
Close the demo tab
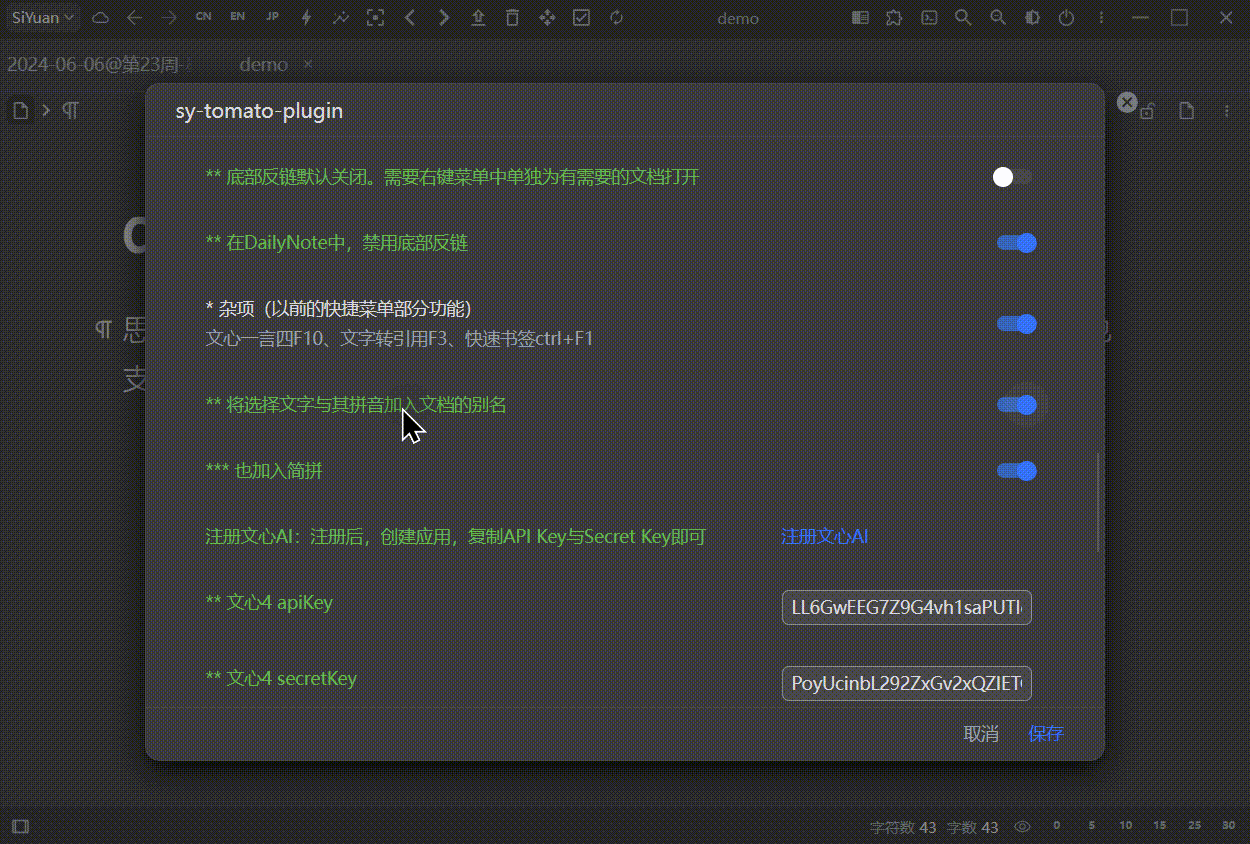click(x=308, y=65)
